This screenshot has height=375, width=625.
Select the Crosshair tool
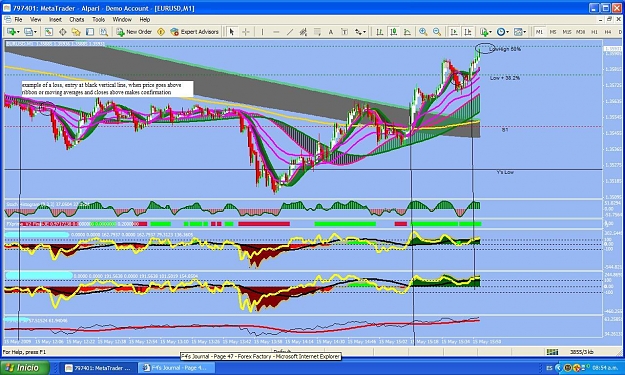point(246,32)
